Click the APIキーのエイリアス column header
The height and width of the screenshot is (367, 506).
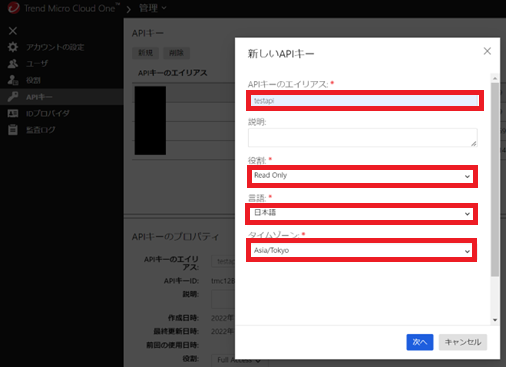click(173, 73)
